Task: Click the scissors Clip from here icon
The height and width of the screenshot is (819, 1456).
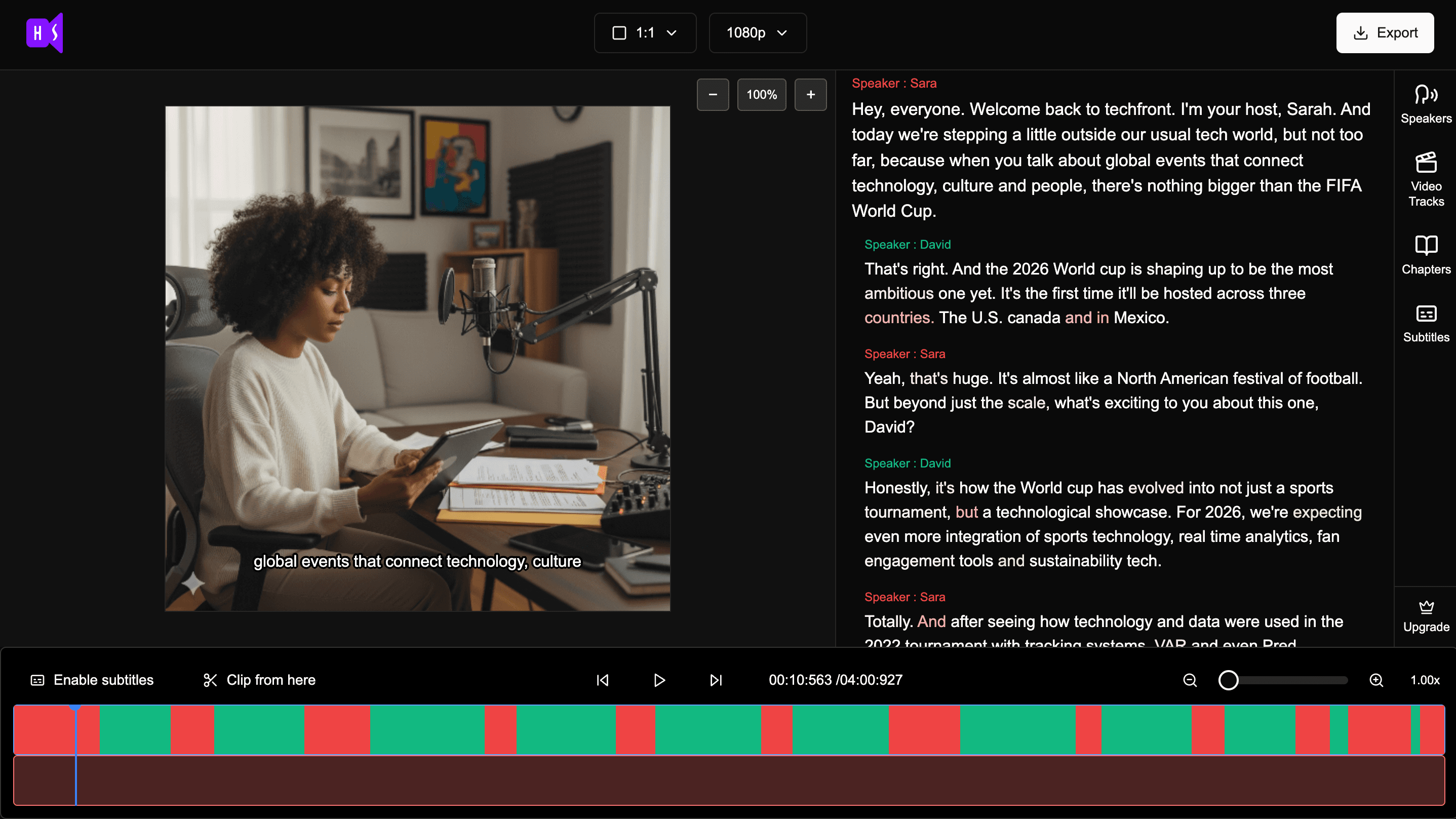Action: 210,680
